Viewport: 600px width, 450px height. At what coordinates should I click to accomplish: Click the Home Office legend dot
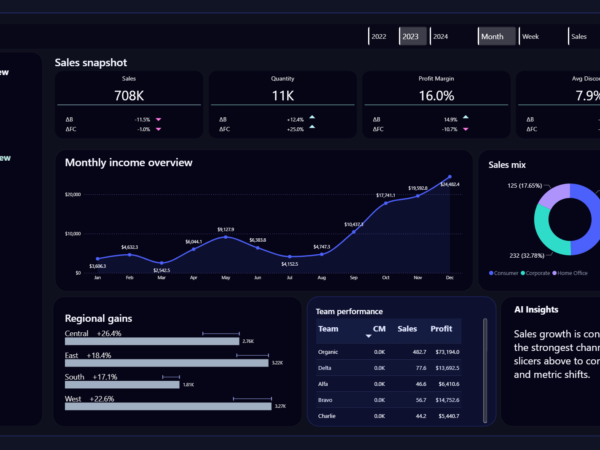(554, 273)
